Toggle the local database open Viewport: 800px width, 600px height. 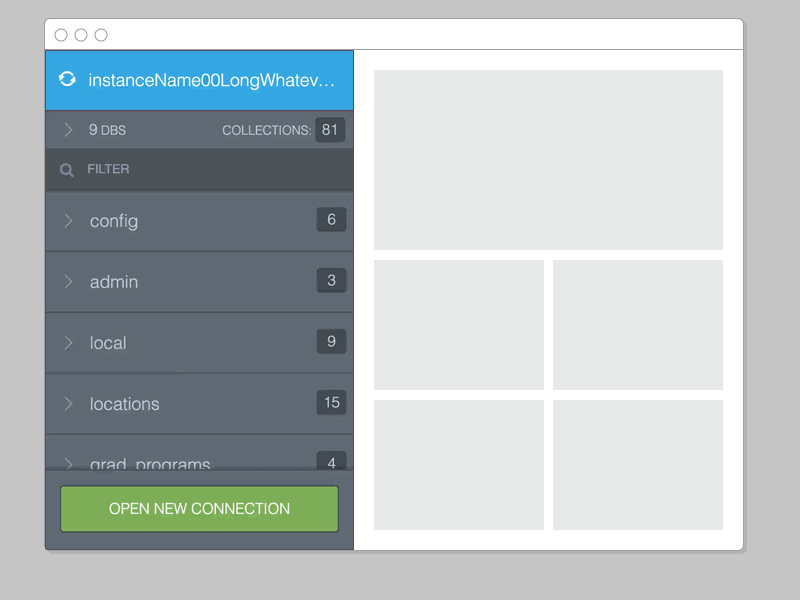pyautogui.click(x=67, y=342)
